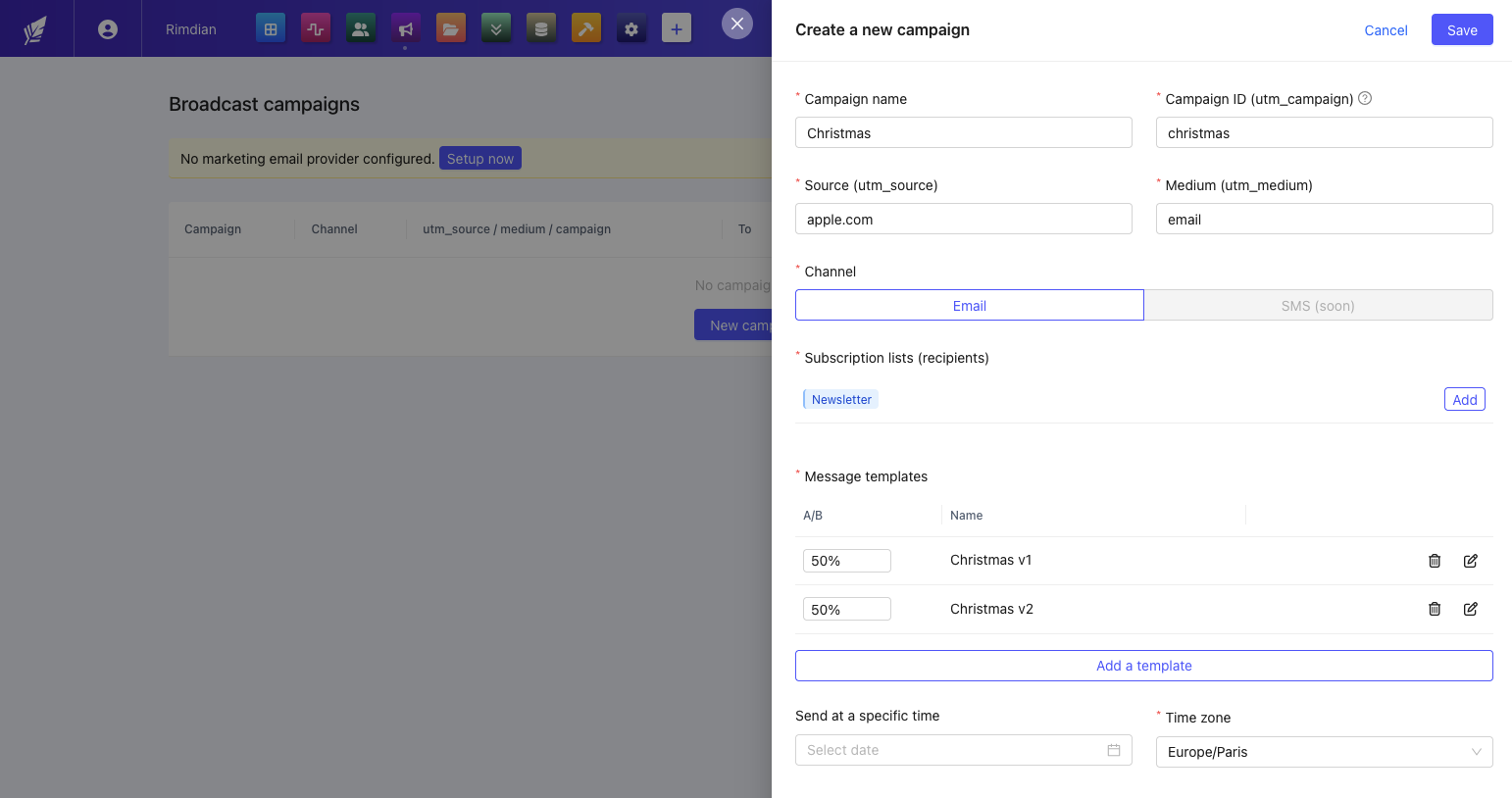Image resolution: width=1512 pixels, height=798 pixels.
Task: Open the green users icon
Action: pos(361,28)
